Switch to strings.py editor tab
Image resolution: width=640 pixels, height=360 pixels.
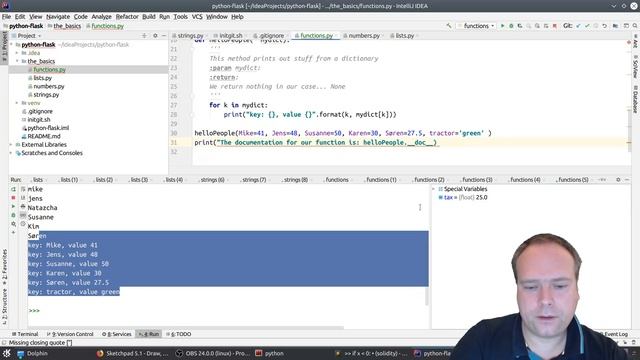point(190,36)
